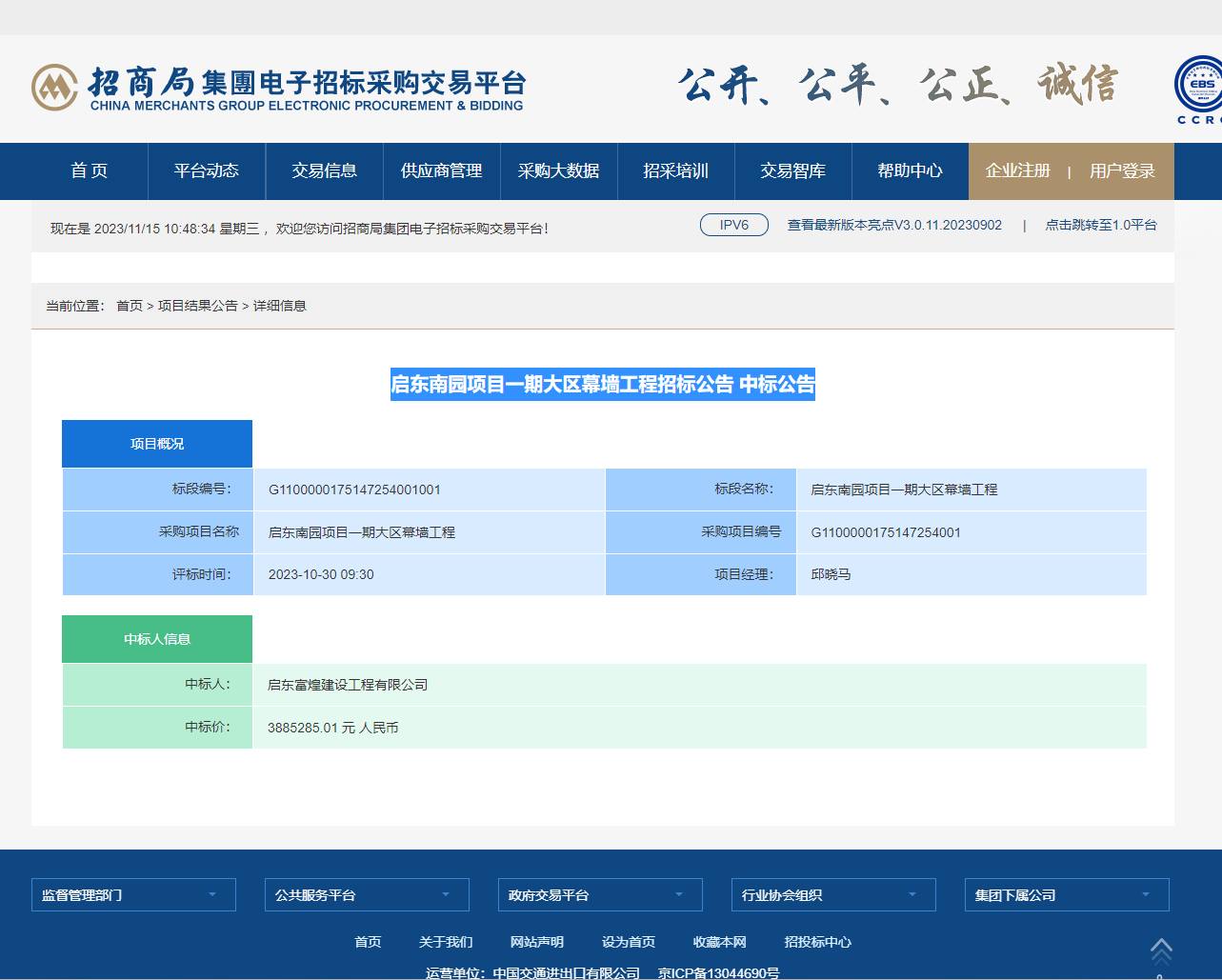Open the latest version V3.0.11.20230902 highlights link
This screenshot has height=980, width=1222.
(x=894, y=226)
